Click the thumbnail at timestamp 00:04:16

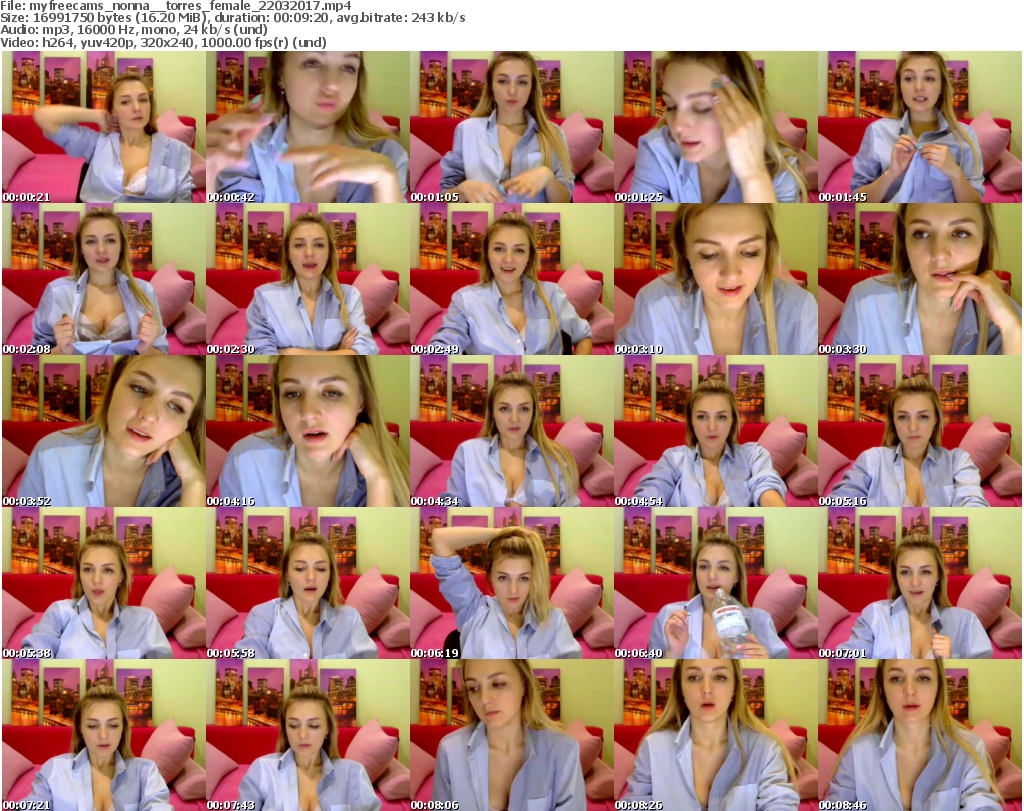(x=308, y=431)
